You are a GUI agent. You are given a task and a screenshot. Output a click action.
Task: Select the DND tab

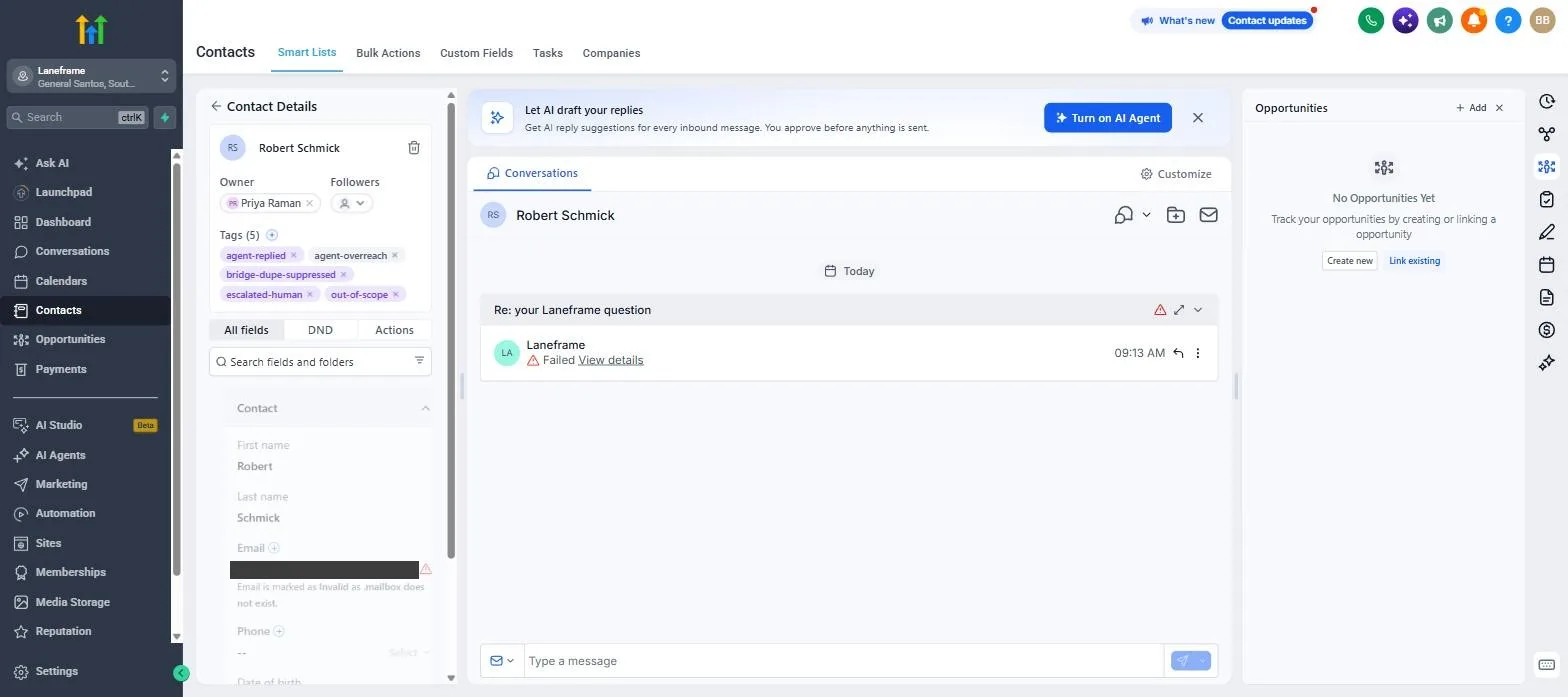pos(320,330)
